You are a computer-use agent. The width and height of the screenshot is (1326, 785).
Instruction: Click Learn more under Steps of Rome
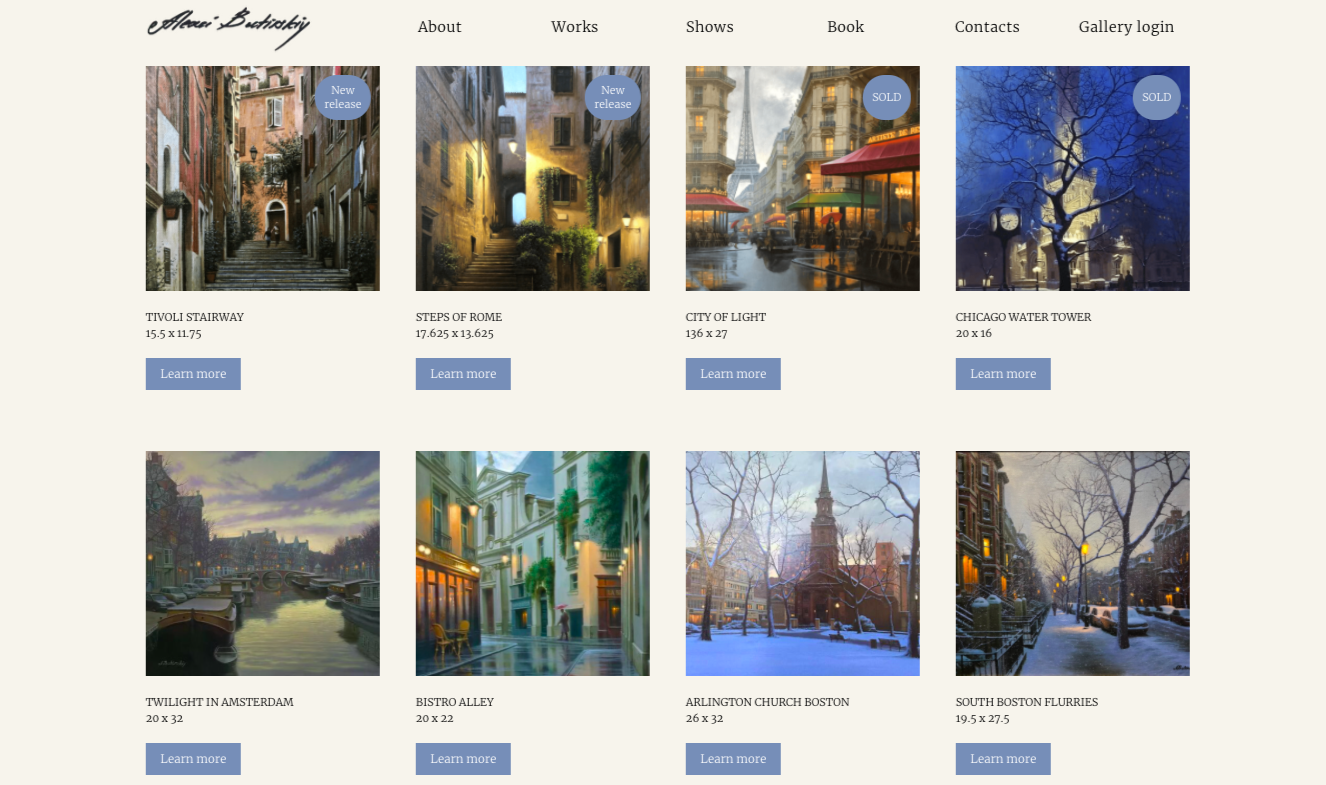pos(463,374)
